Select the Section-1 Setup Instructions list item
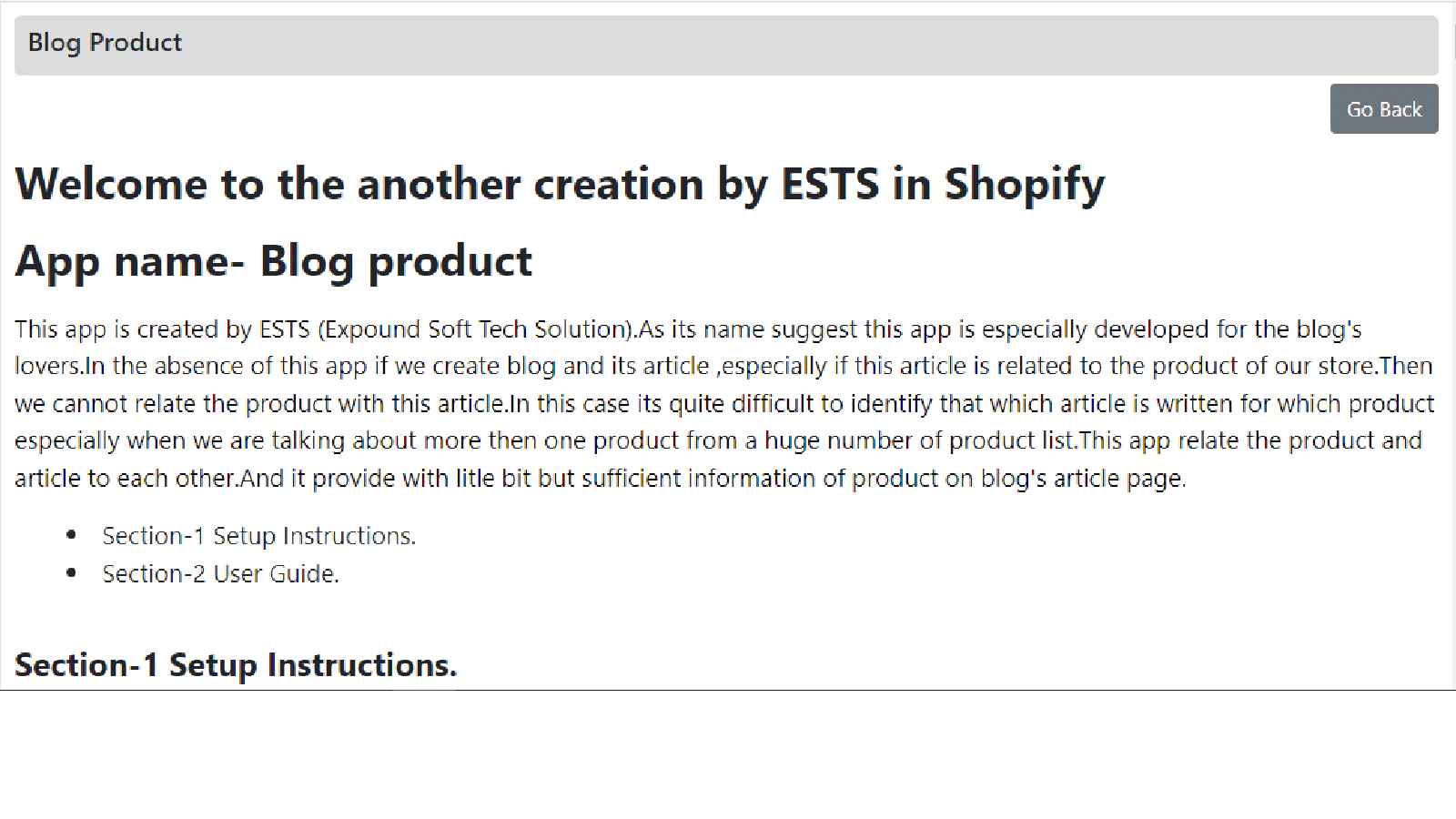This screenshot has width=1456, height=819. point(258,536)
